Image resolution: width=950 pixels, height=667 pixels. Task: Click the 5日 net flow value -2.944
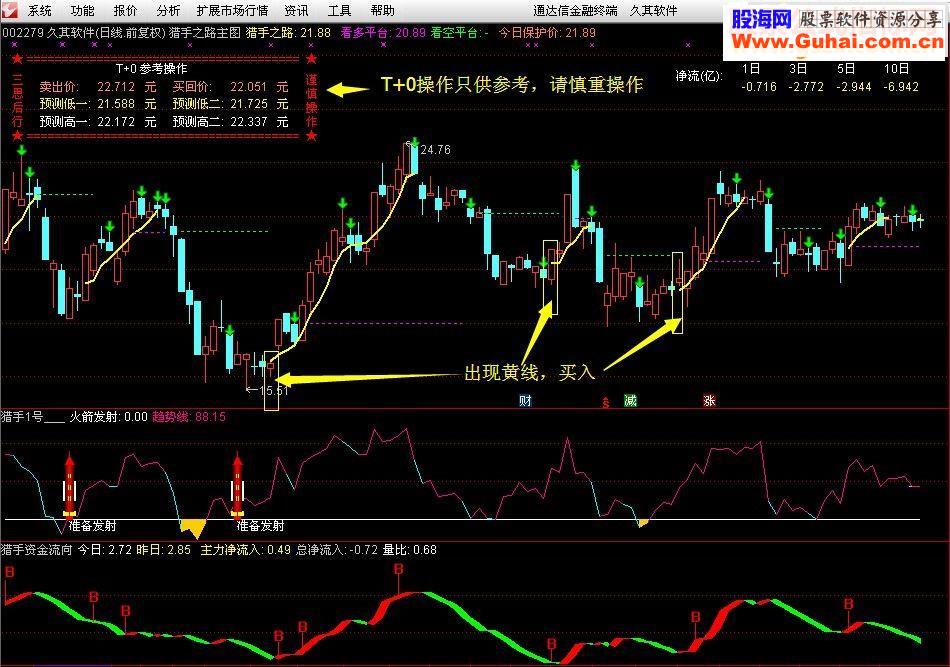click(854, 87)
